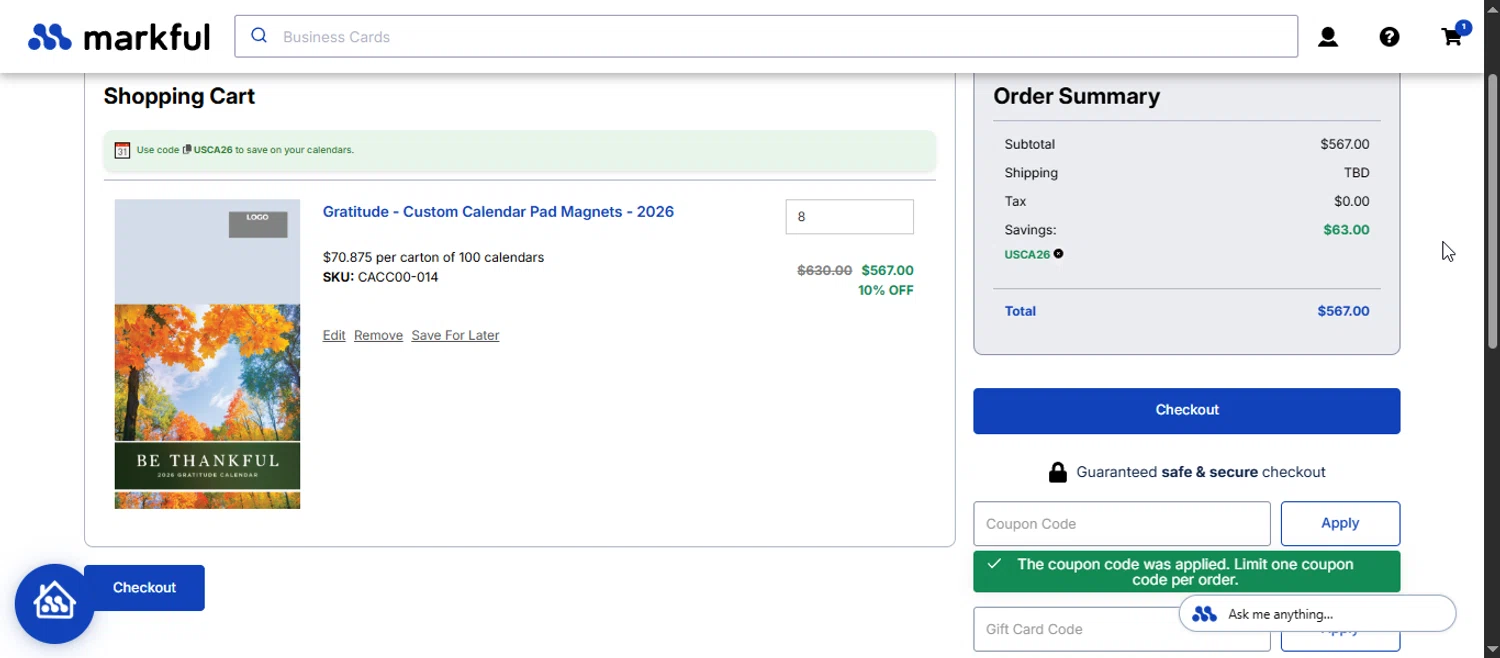This screenshot has height=658, width=1500.
Task: Click Apply next to Coupon Code
Action: (x=1340, y=524)
